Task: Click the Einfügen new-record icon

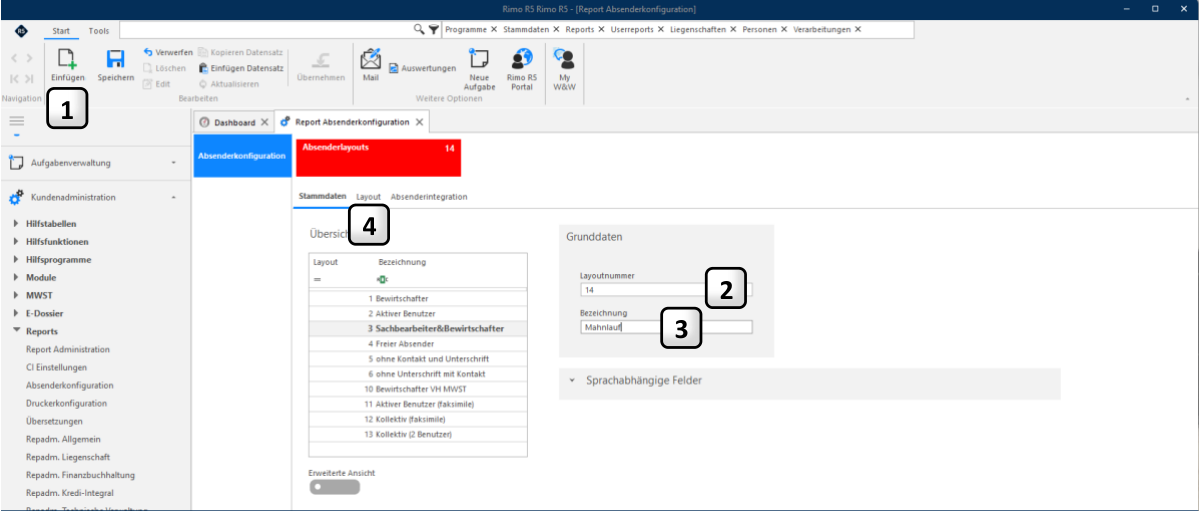Action: pos(67,59)
